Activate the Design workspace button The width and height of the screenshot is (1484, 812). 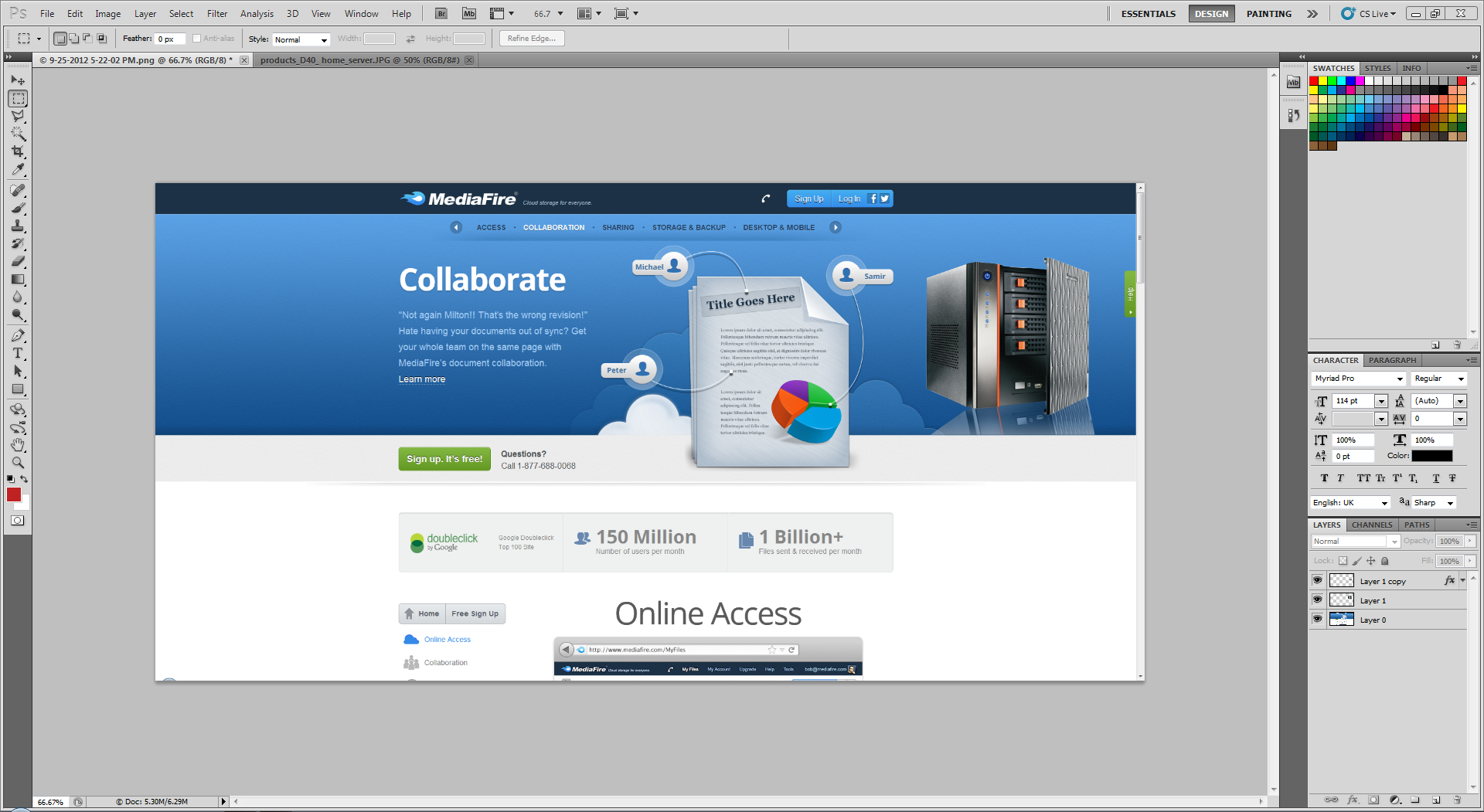[x=1211, y=14]
